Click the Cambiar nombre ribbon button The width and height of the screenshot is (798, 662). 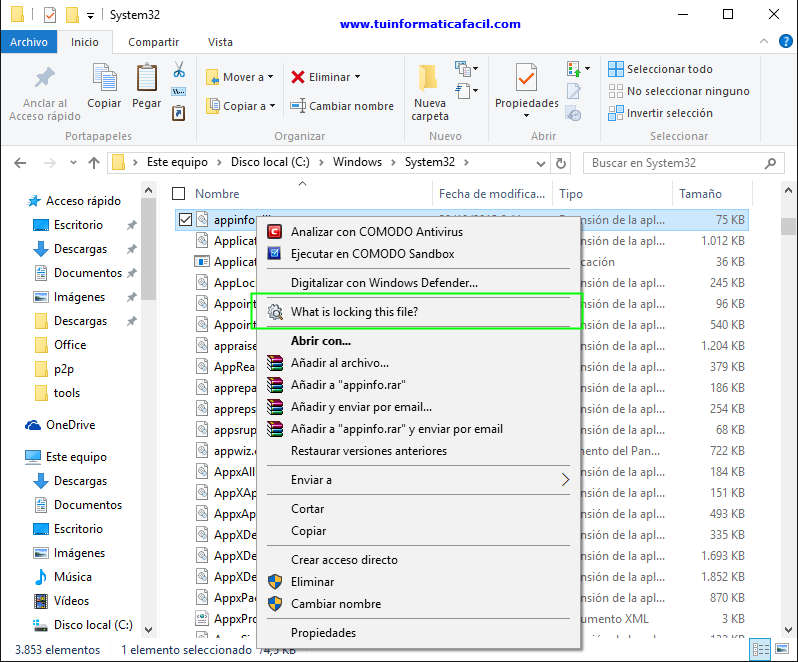tap(342, 106)
